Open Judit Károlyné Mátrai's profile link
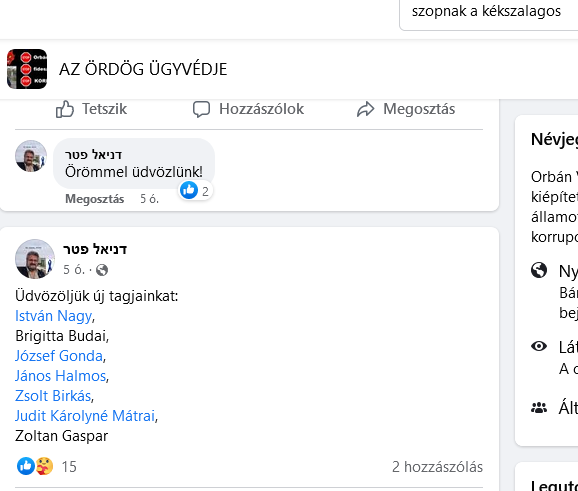 coord(85,416)
